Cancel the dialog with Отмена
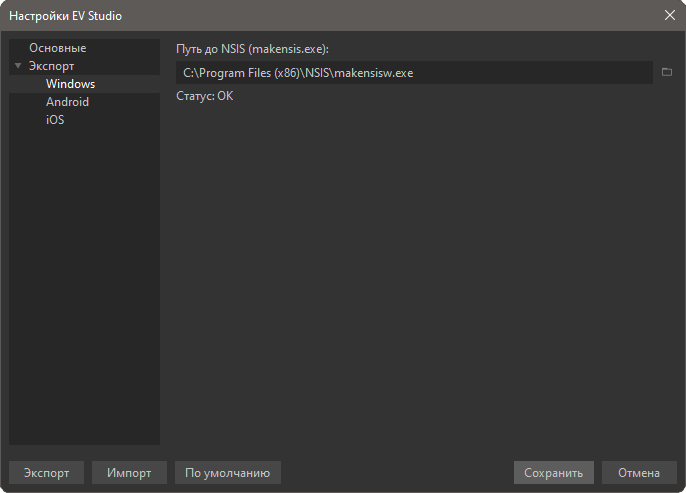 [639, 473]
